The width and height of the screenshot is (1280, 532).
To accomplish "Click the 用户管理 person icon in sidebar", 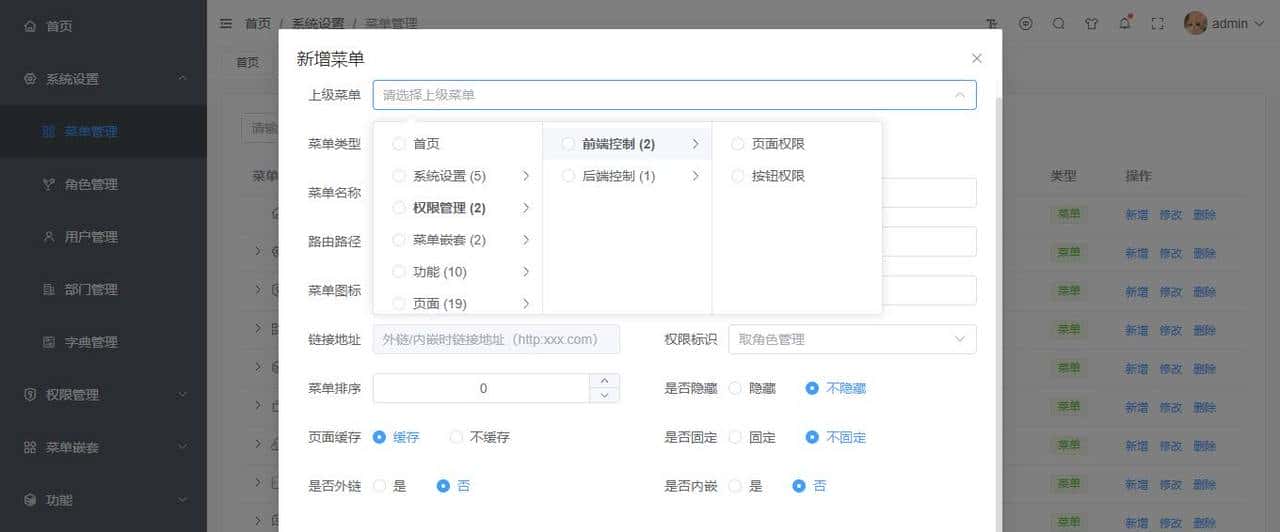I will tap(48, 237).
